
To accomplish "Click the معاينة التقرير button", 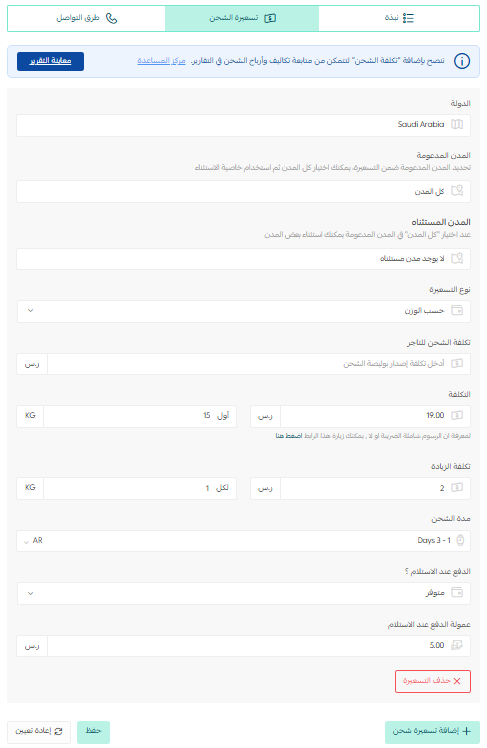I will point(51,61).
